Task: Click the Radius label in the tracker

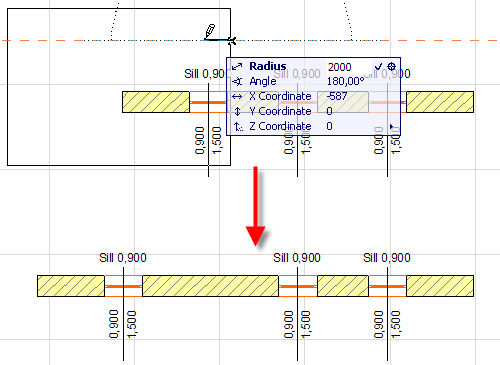Action: [x=268, y=66]
